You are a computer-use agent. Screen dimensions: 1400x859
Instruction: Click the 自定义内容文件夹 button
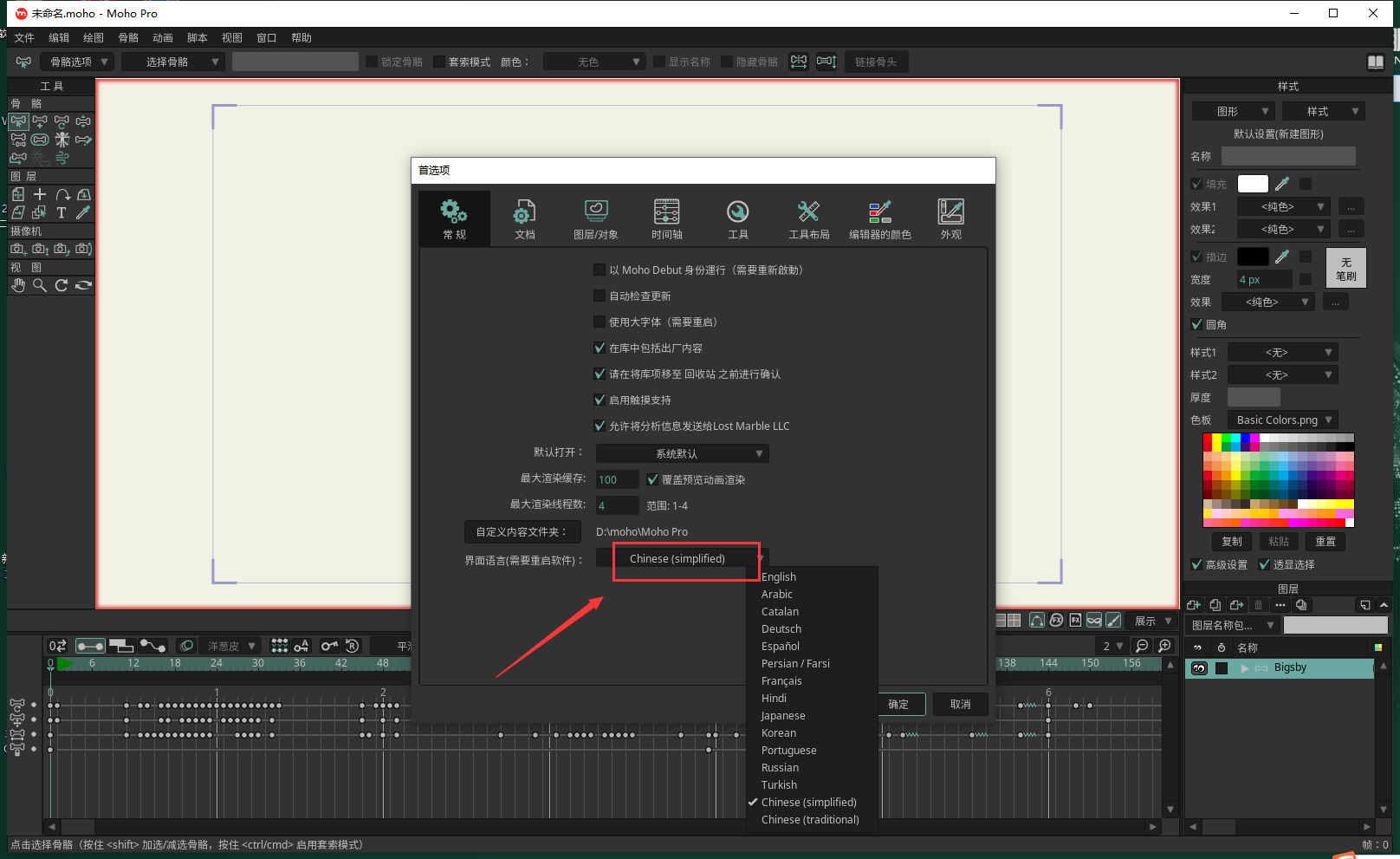pos(522,531)
